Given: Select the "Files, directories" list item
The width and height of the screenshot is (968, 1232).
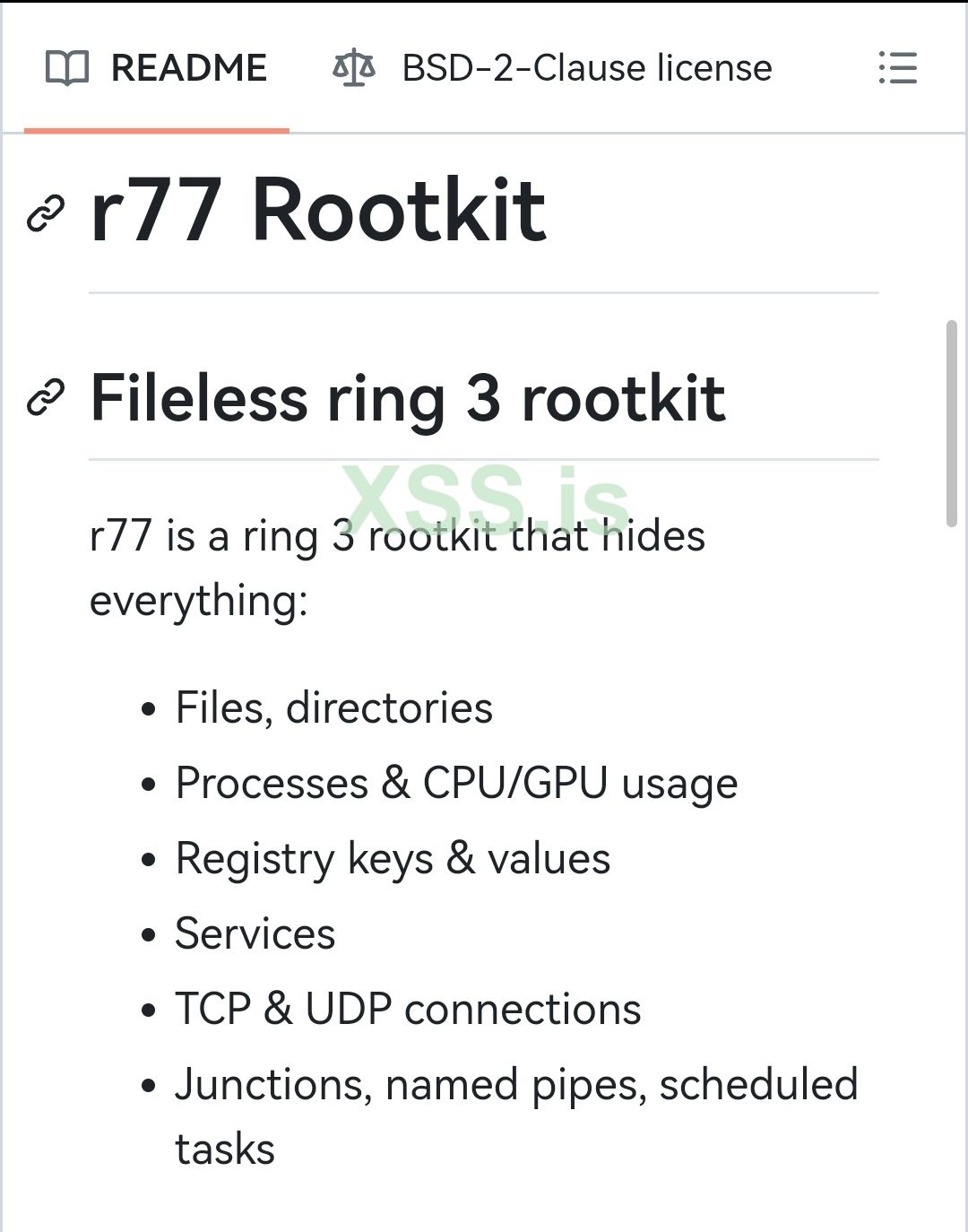Looking at the screenshot, I should 333,707.
